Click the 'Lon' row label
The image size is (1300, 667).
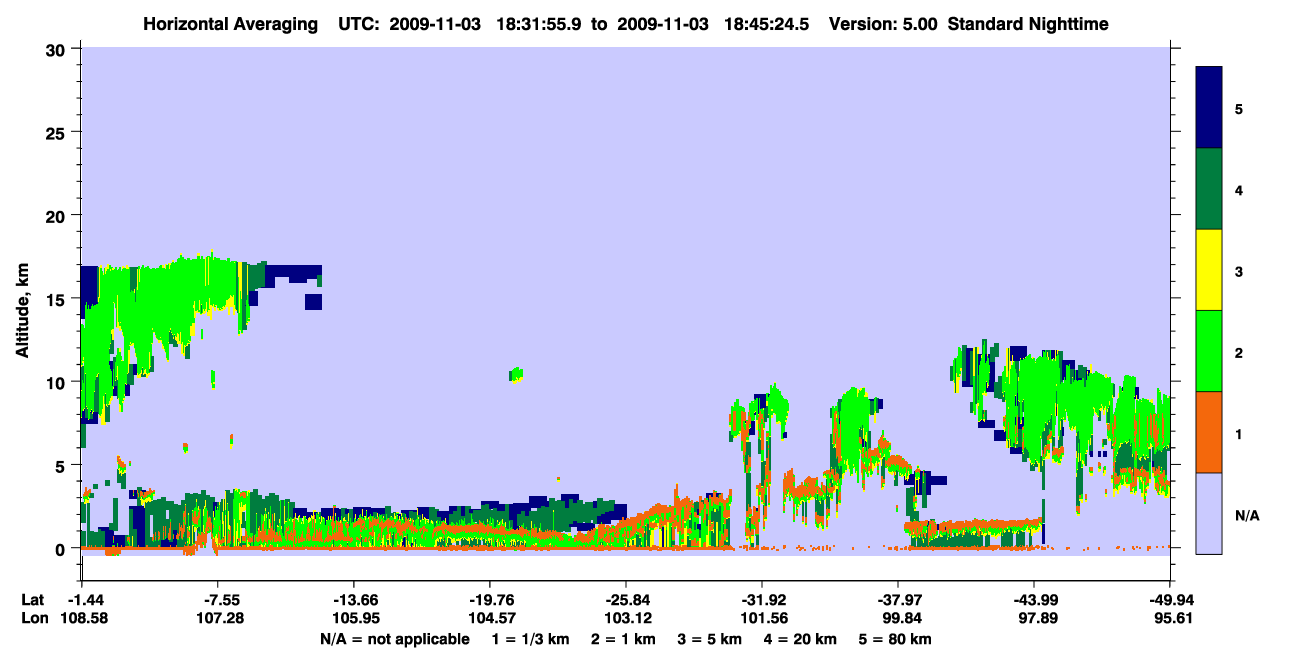pos(33,617)
